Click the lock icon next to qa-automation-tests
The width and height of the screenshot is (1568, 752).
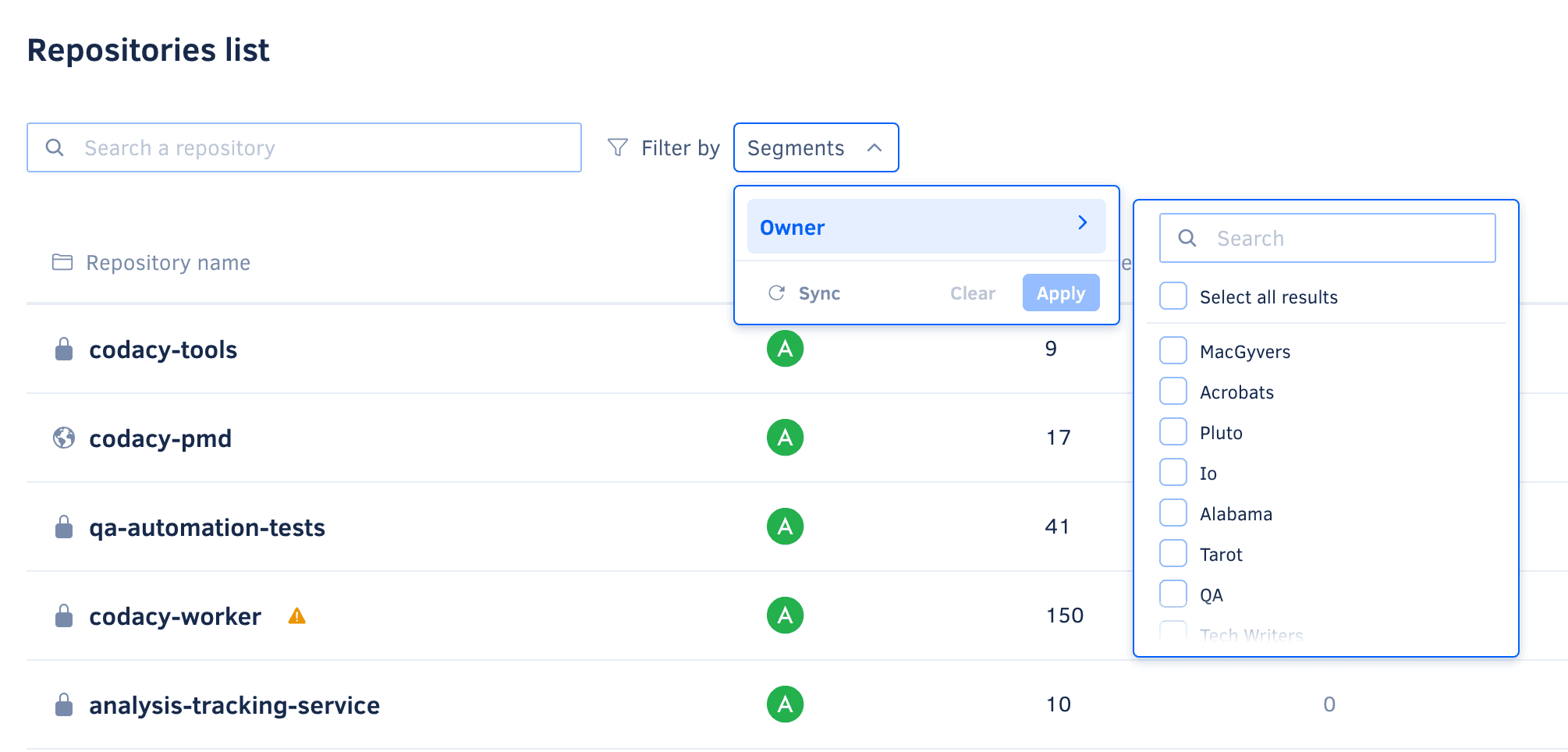tap(63, 527)
